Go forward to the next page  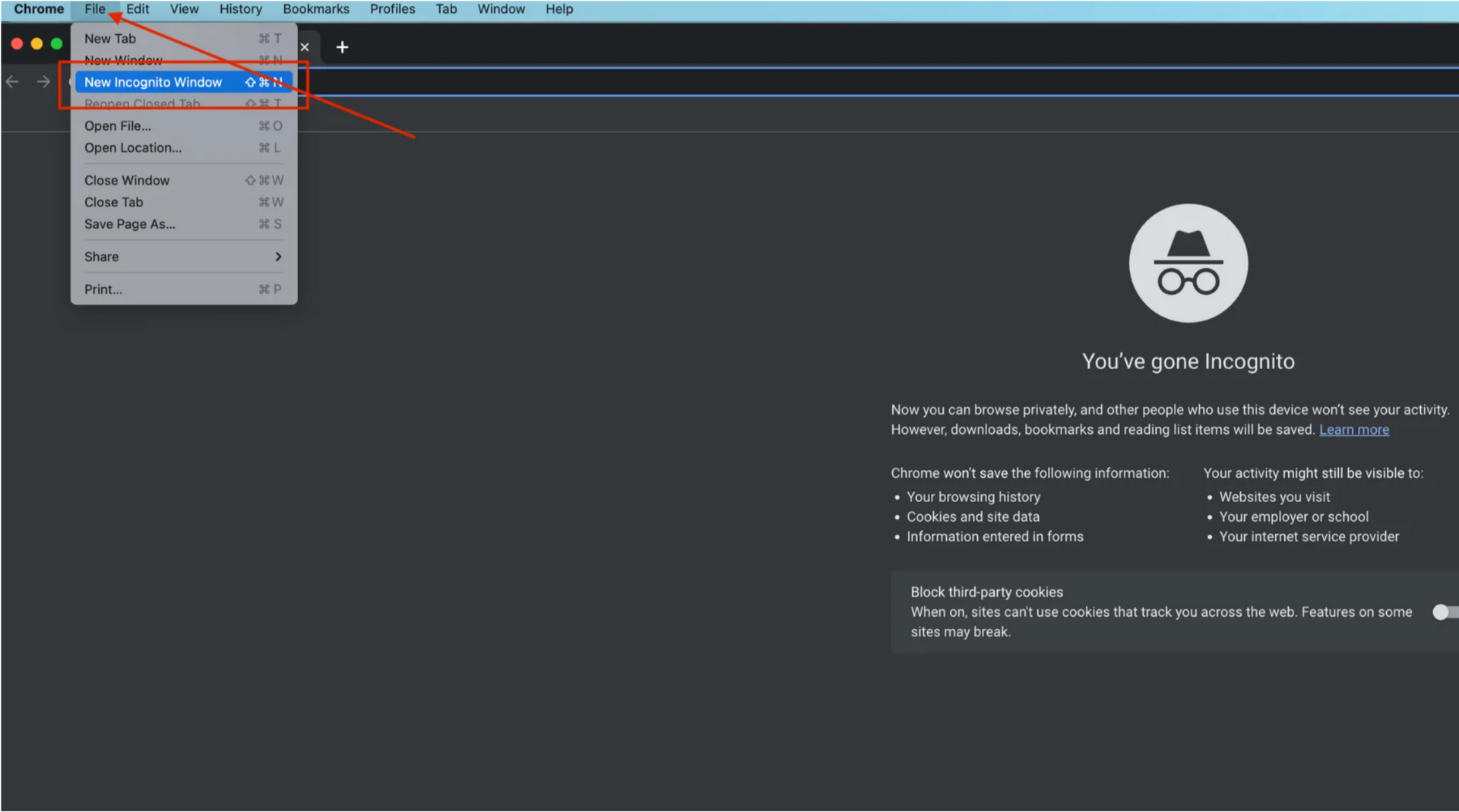(x=43, y=82)
